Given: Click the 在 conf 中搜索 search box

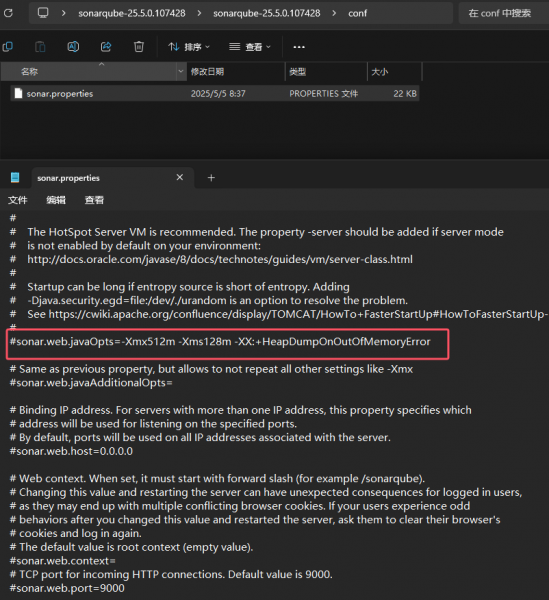Looking at the screenshot, I should (x=503, y=13).
